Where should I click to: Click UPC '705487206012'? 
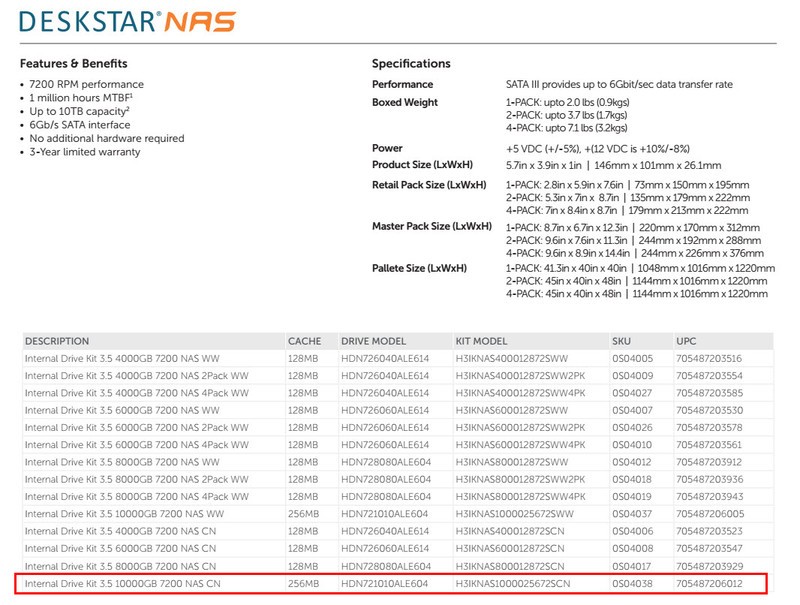pos(710,584)
